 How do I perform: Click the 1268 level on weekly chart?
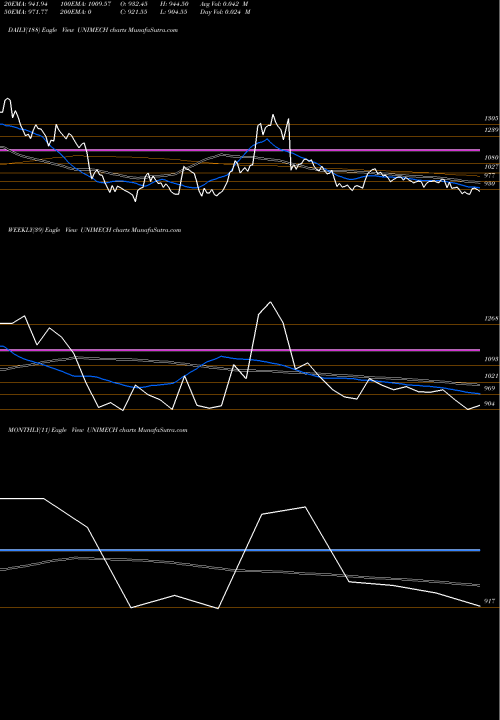(491, 318)
